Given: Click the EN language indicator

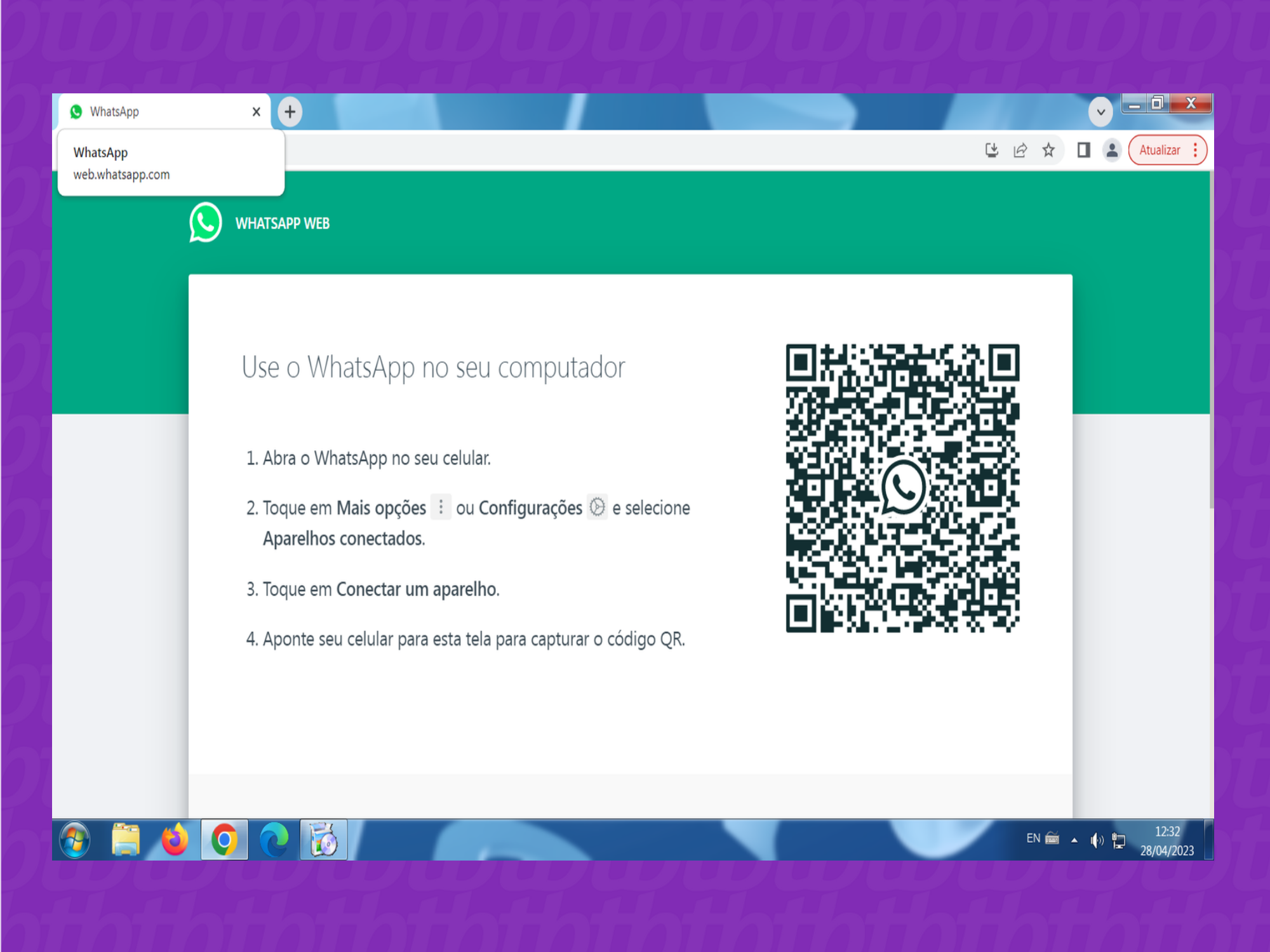Looking at the screenshot, I should coord(1033,838).
